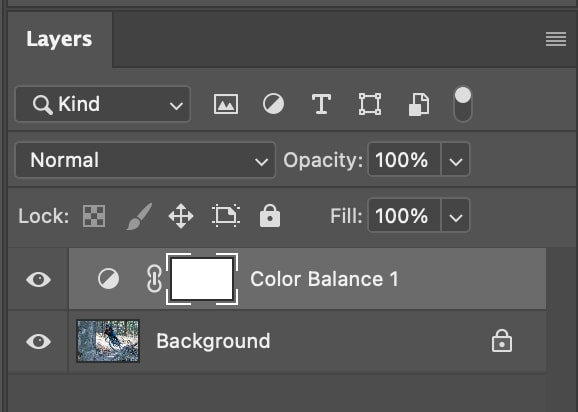
Task: Select the Color Balance 1 layer mask thumbnail
Action: tap(202, 279)
